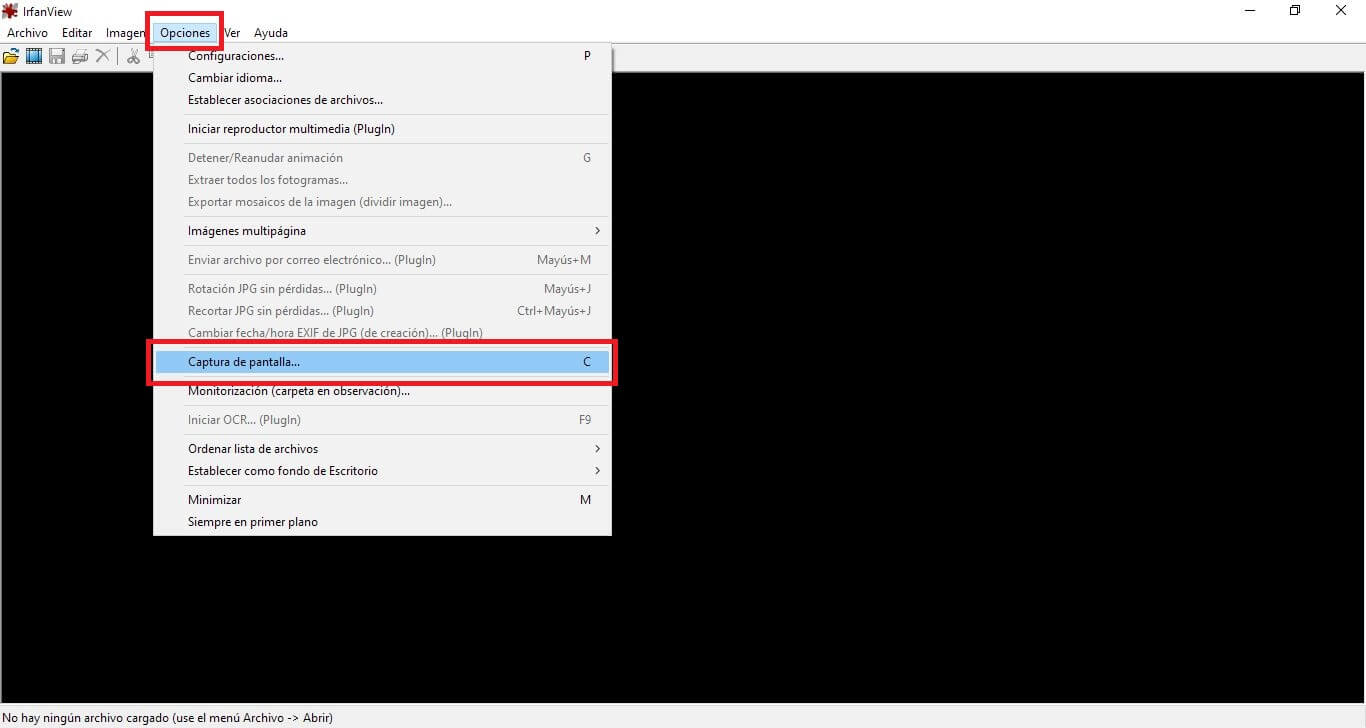Image resolution: width=1366 pixels, height=728 pixels.
Task: Minimize the IrfanView window from title bar
Action: tap(1250, 11)
